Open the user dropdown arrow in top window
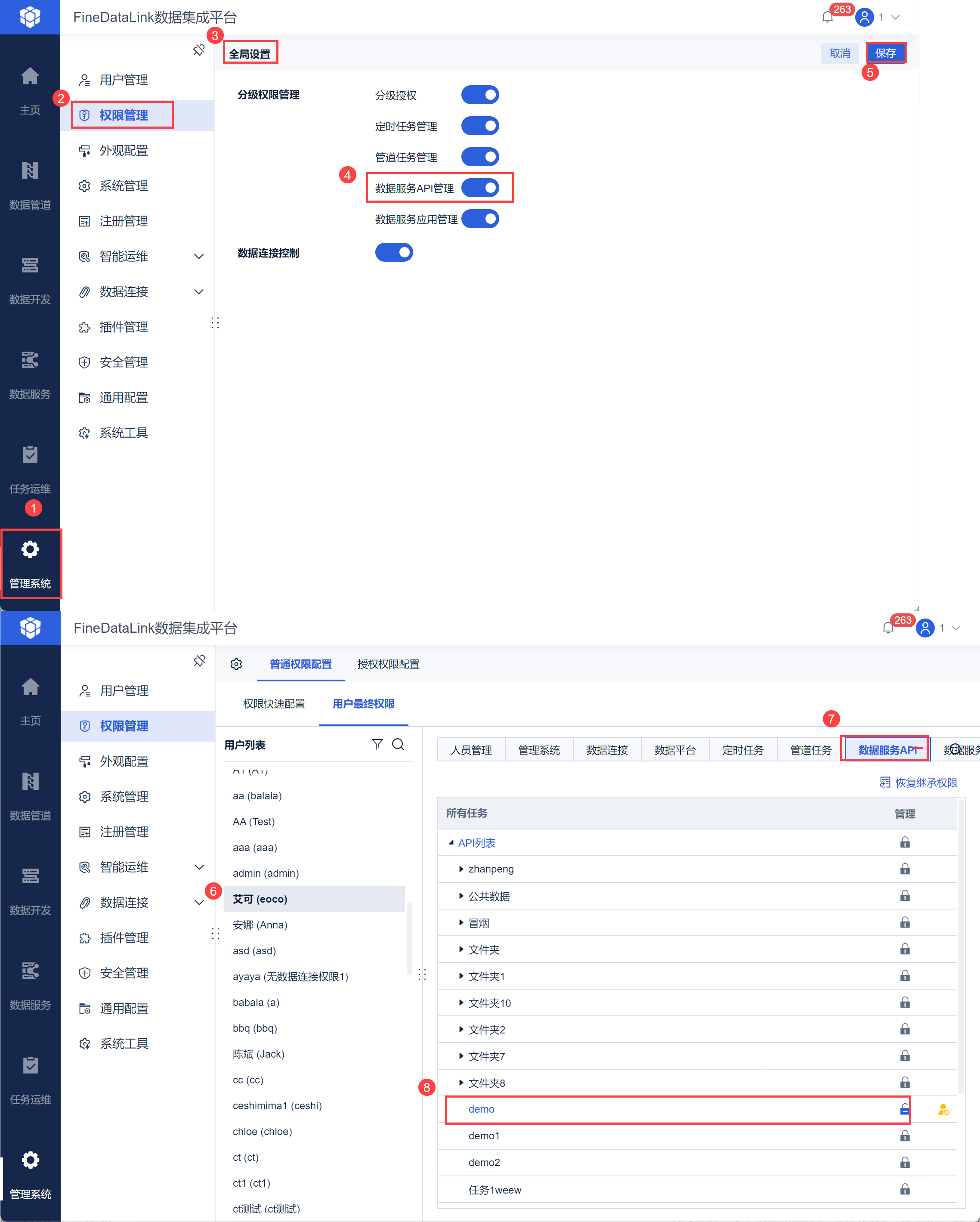980x1222 pixels. point(896,17)
